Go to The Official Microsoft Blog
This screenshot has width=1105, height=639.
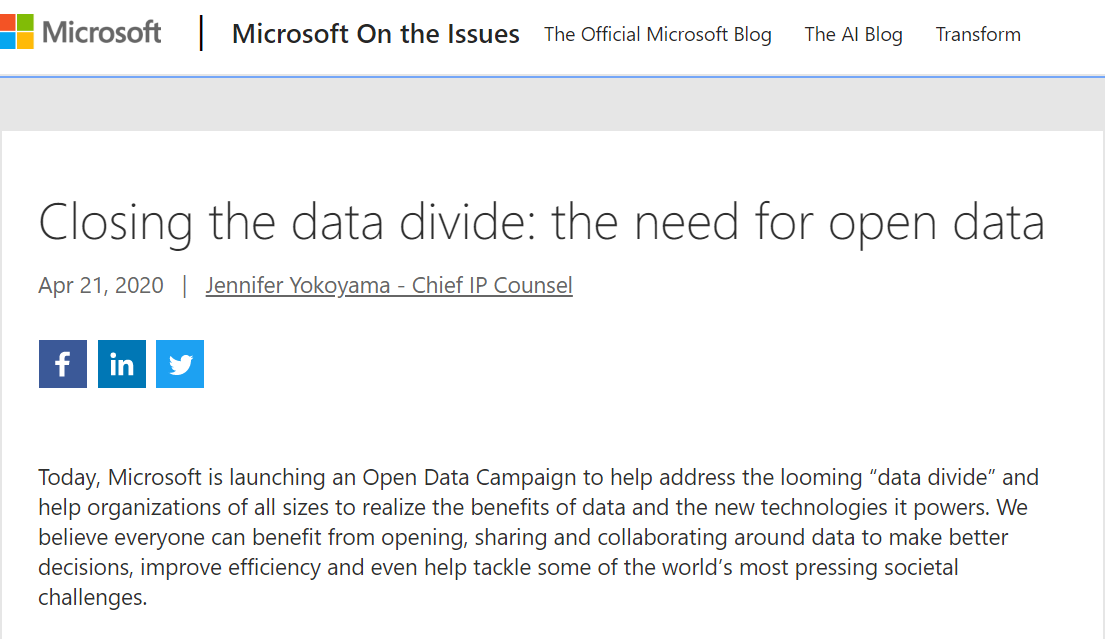click(x=658, y=35)
